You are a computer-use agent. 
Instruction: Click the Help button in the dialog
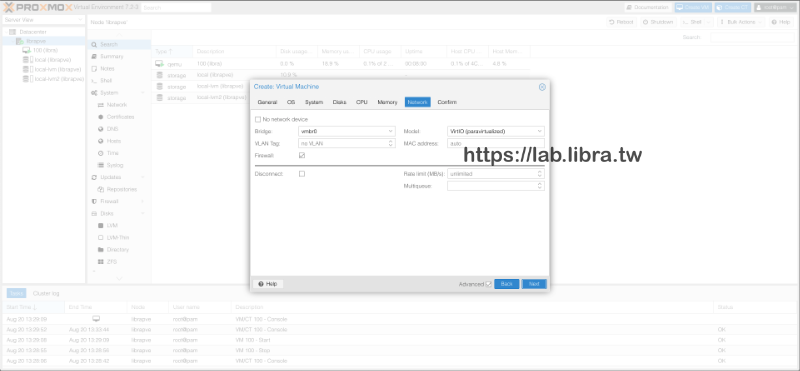(268, 284)
